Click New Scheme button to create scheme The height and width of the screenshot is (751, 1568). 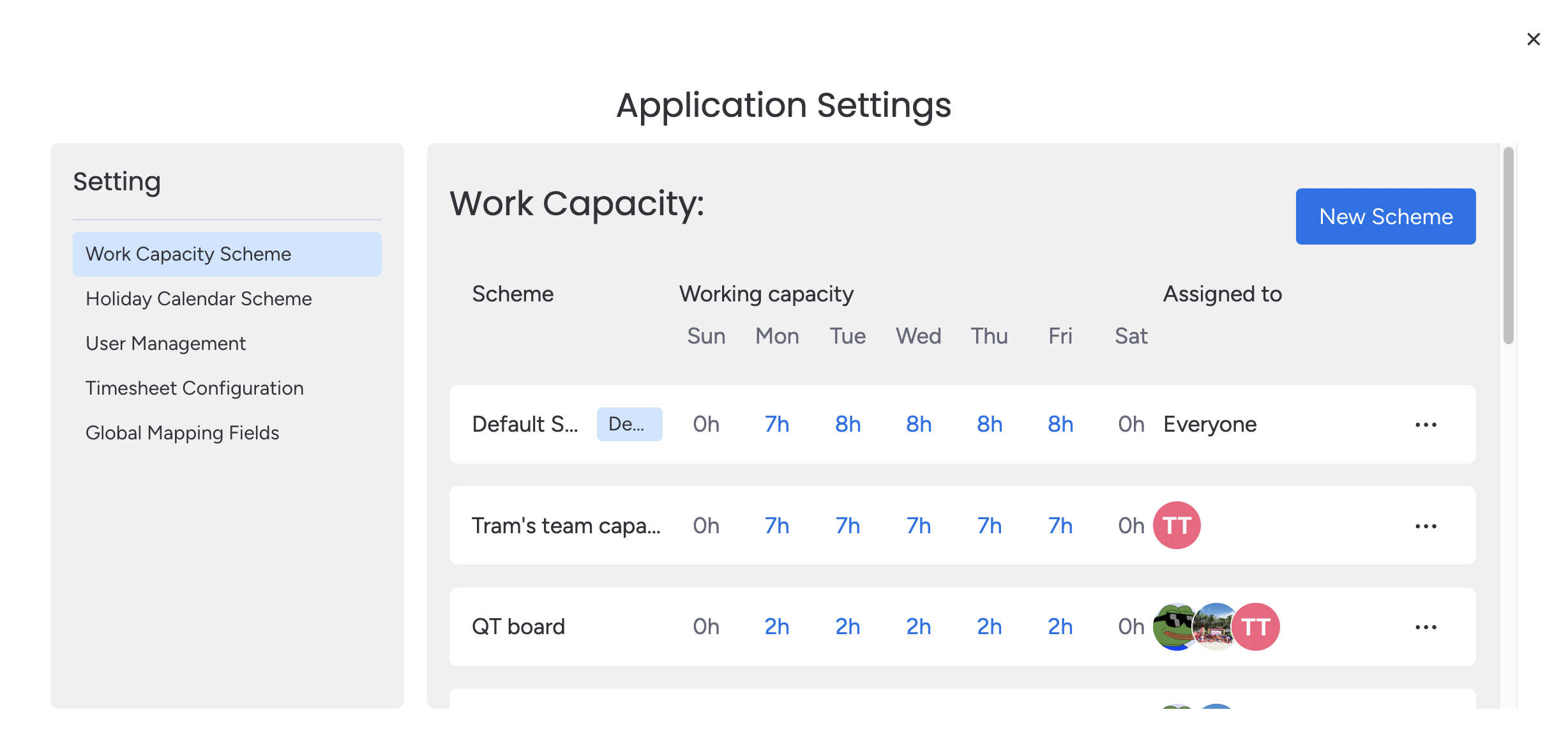1385,216
